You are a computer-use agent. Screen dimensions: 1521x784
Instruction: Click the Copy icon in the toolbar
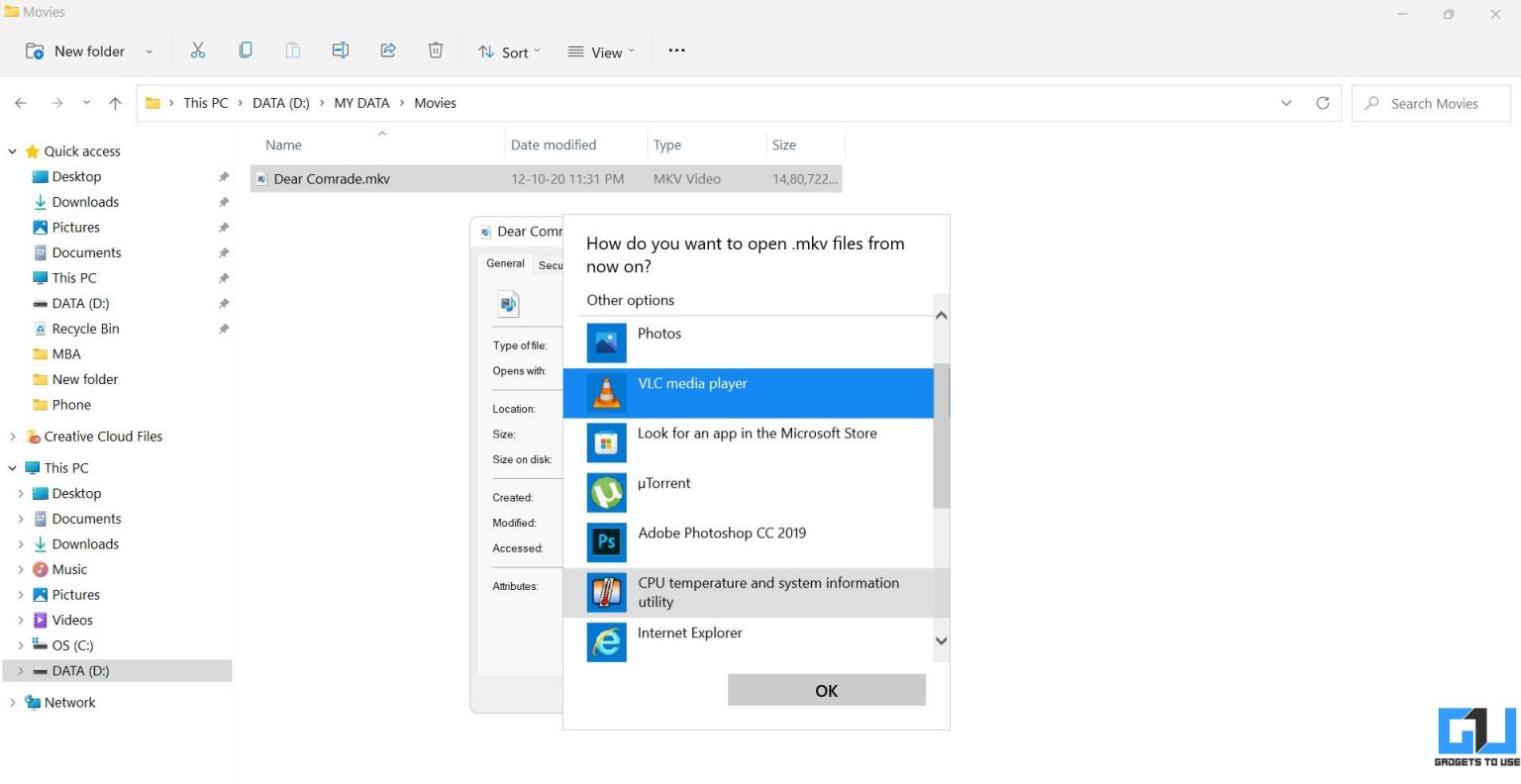pos(245,49)
